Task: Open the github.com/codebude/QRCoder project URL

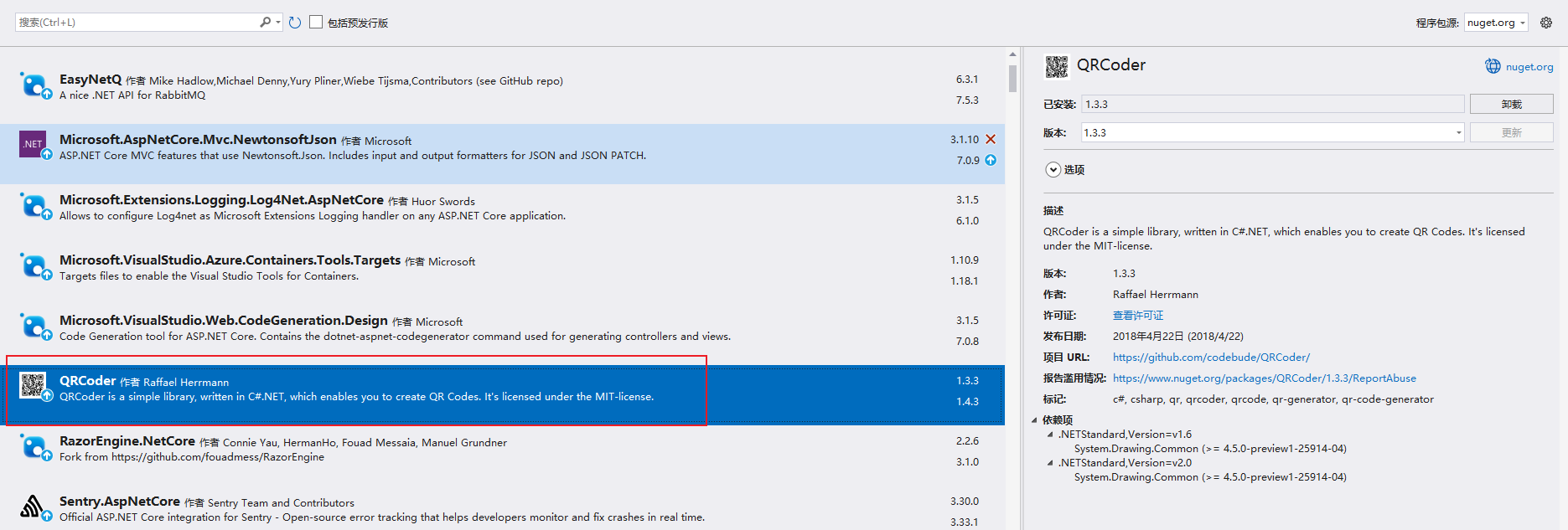Action: coord(1211,358)
